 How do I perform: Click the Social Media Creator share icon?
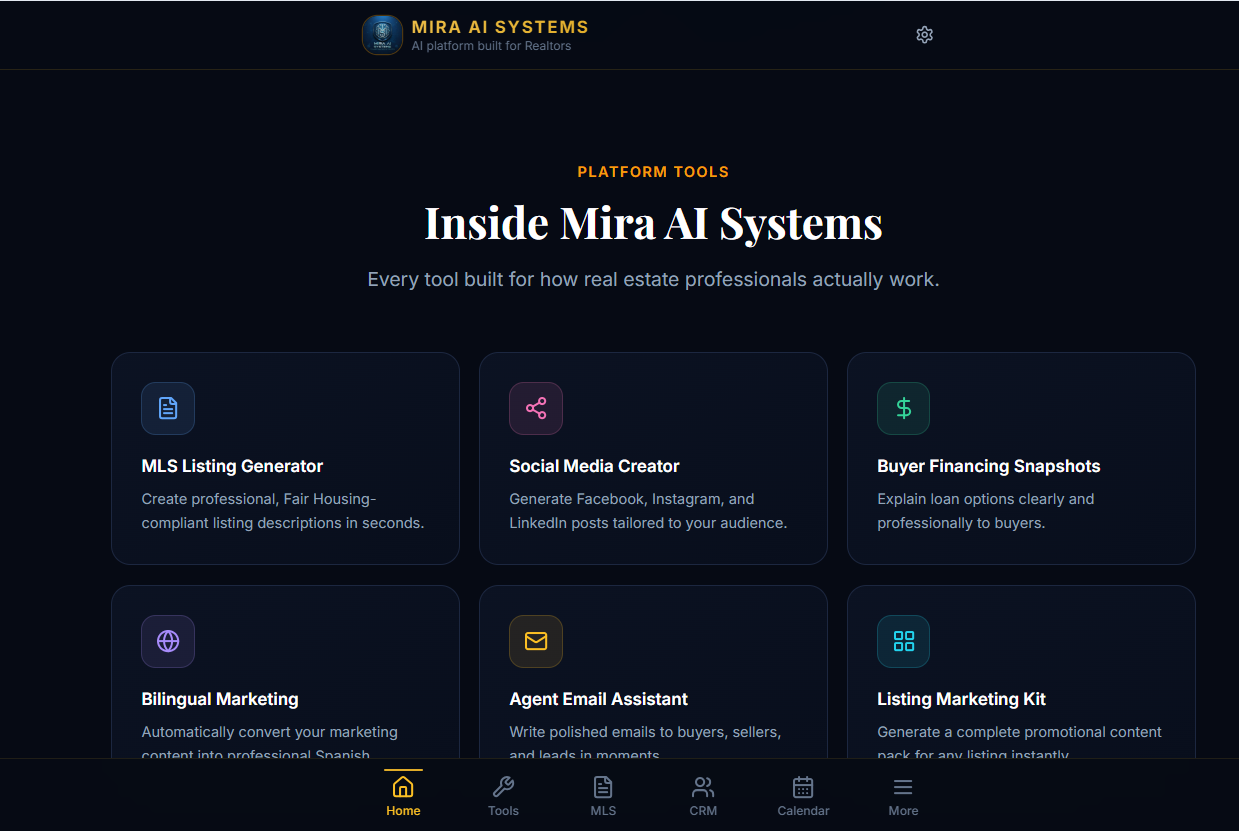pos(535,408)
